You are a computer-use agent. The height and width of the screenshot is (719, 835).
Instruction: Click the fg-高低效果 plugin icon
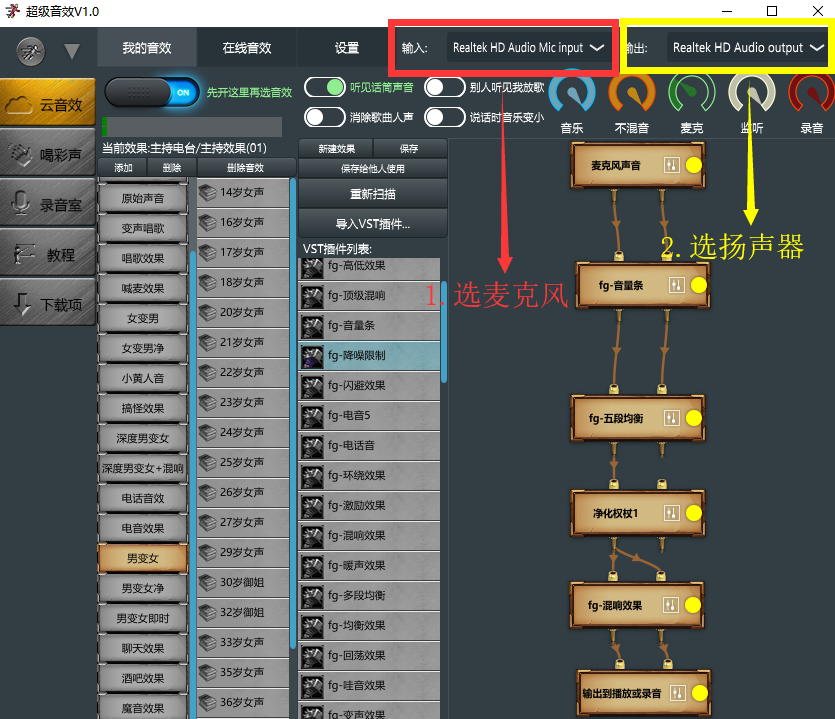tap(312, 268)
